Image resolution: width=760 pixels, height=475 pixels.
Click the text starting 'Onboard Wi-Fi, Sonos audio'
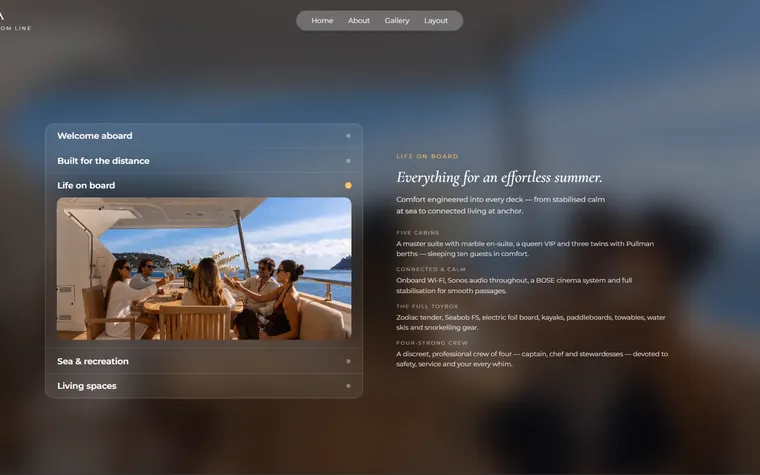pyautogui.click(x=514, y=285)
